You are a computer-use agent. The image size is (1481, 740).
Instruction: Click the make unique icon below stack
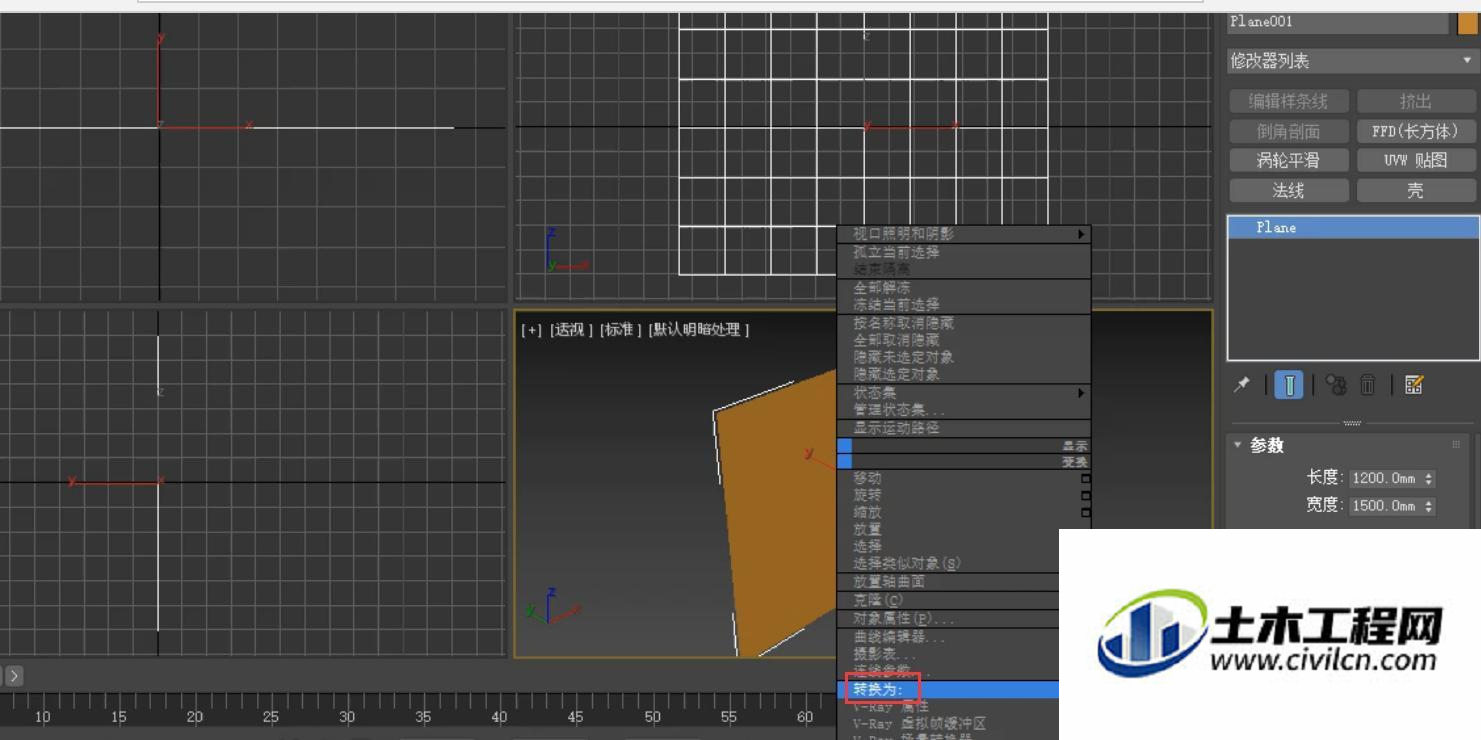pos(1336,385)
